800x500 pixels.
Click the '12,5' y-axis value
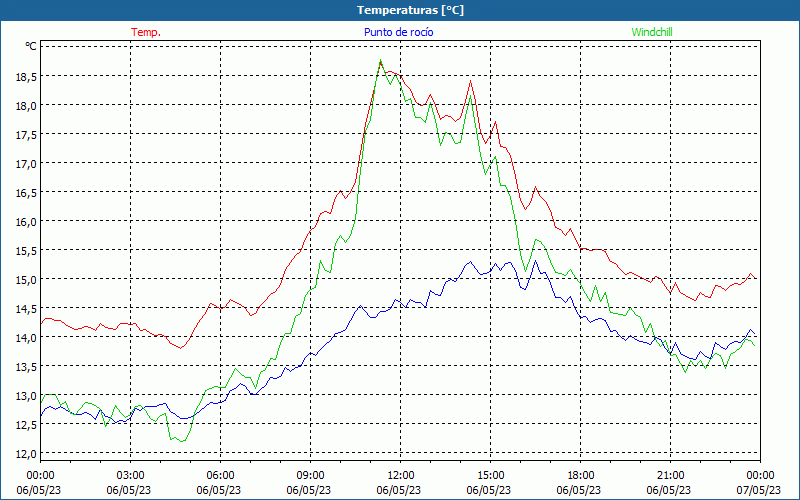(x=26, y=424)
